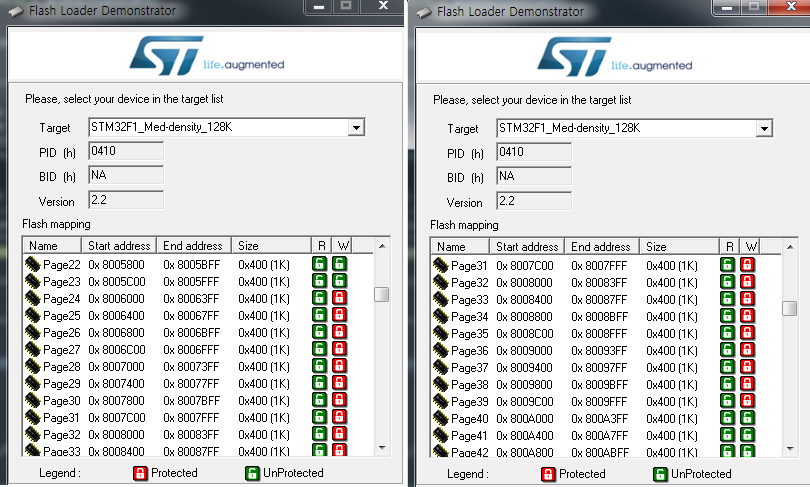Click 0x 80073FF end address, left window

(191, 367)
